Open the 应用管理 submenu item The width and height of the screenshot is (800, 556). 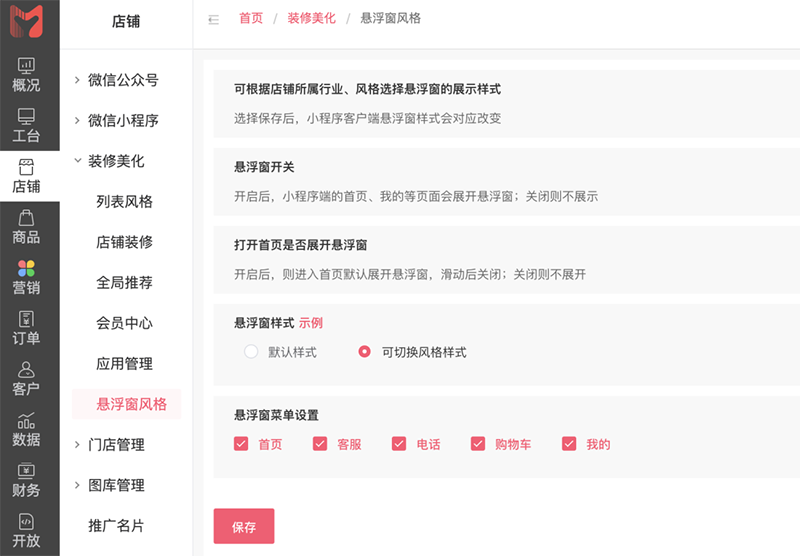tap(124, 364)
